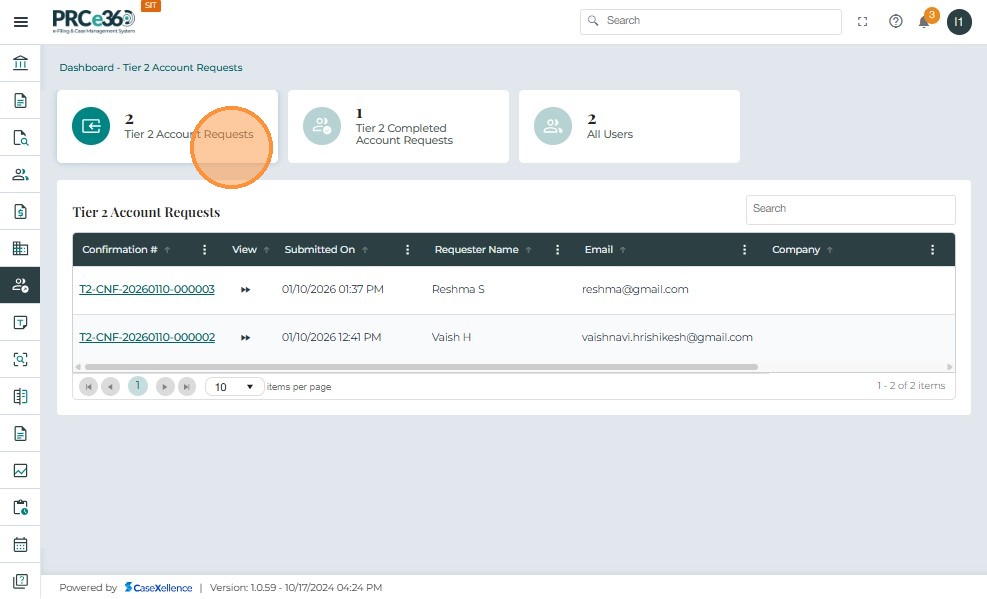Screen dimensions: 987x599
Task: Sort by Email column header
Action: pos(599,250)
